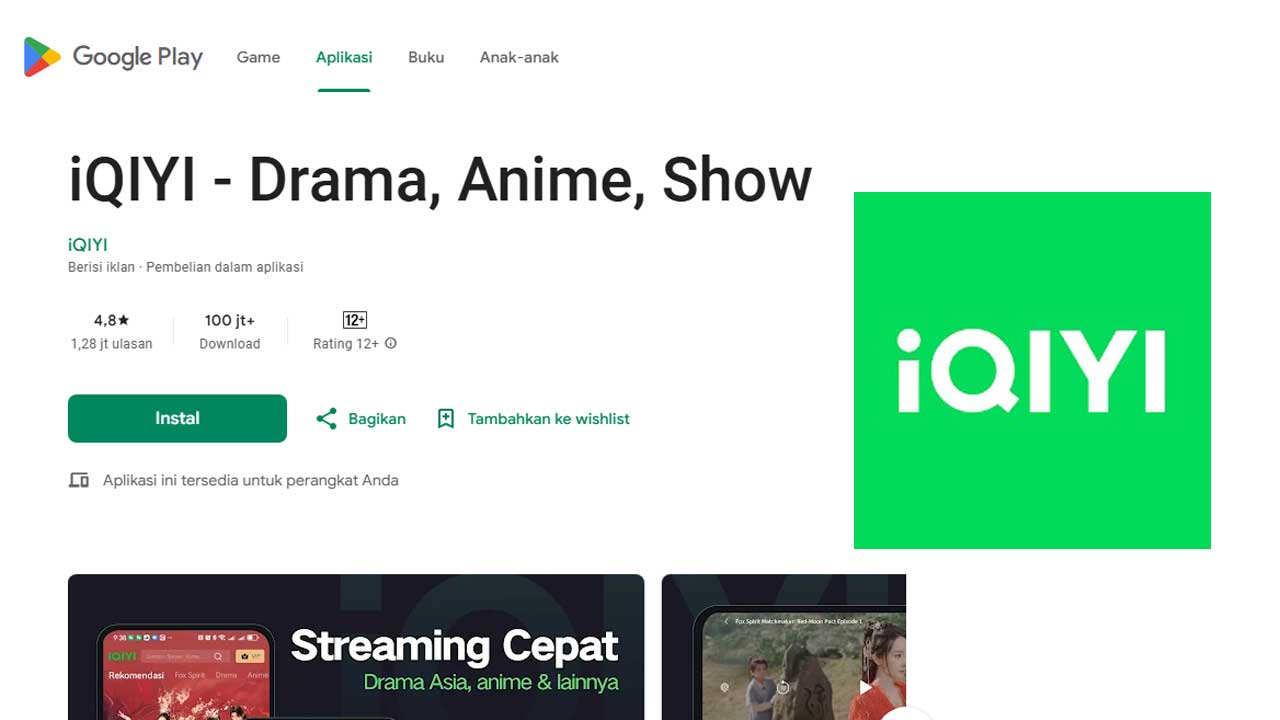Open the Anak-anak tab

(x=519, y=57)
